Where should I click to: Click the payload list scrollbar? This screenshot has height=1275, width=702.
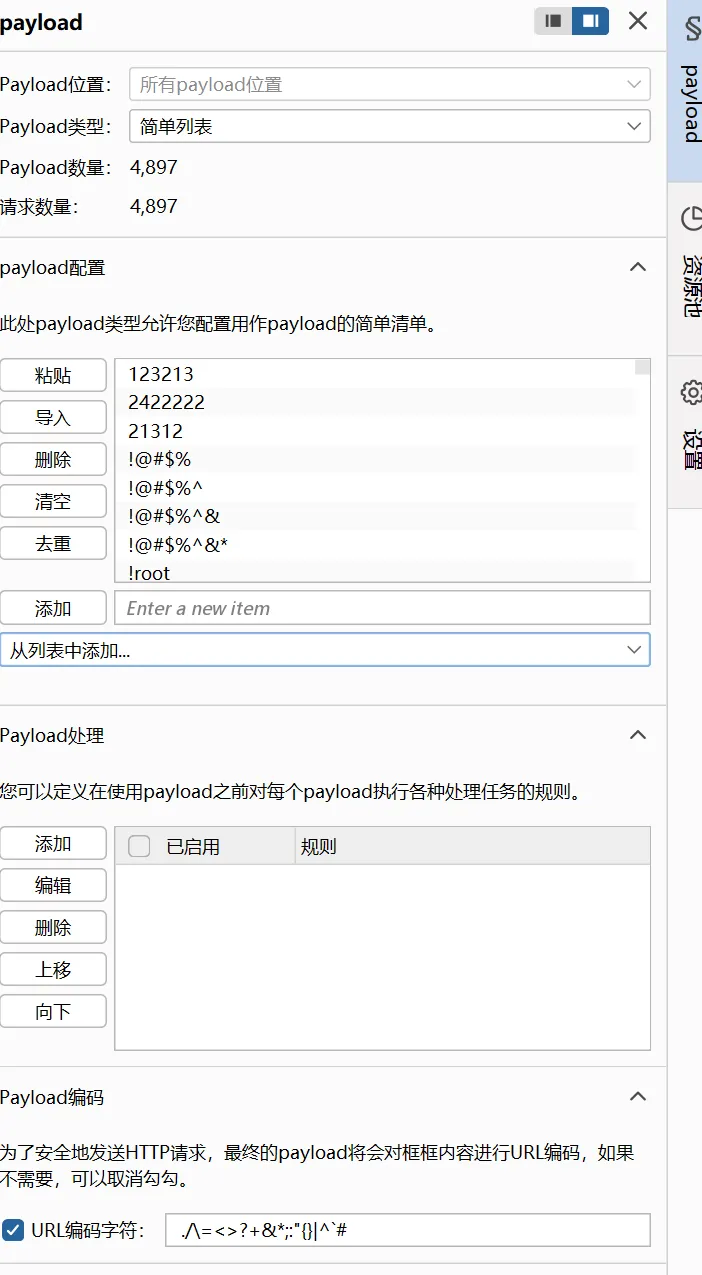click(643, 470)
